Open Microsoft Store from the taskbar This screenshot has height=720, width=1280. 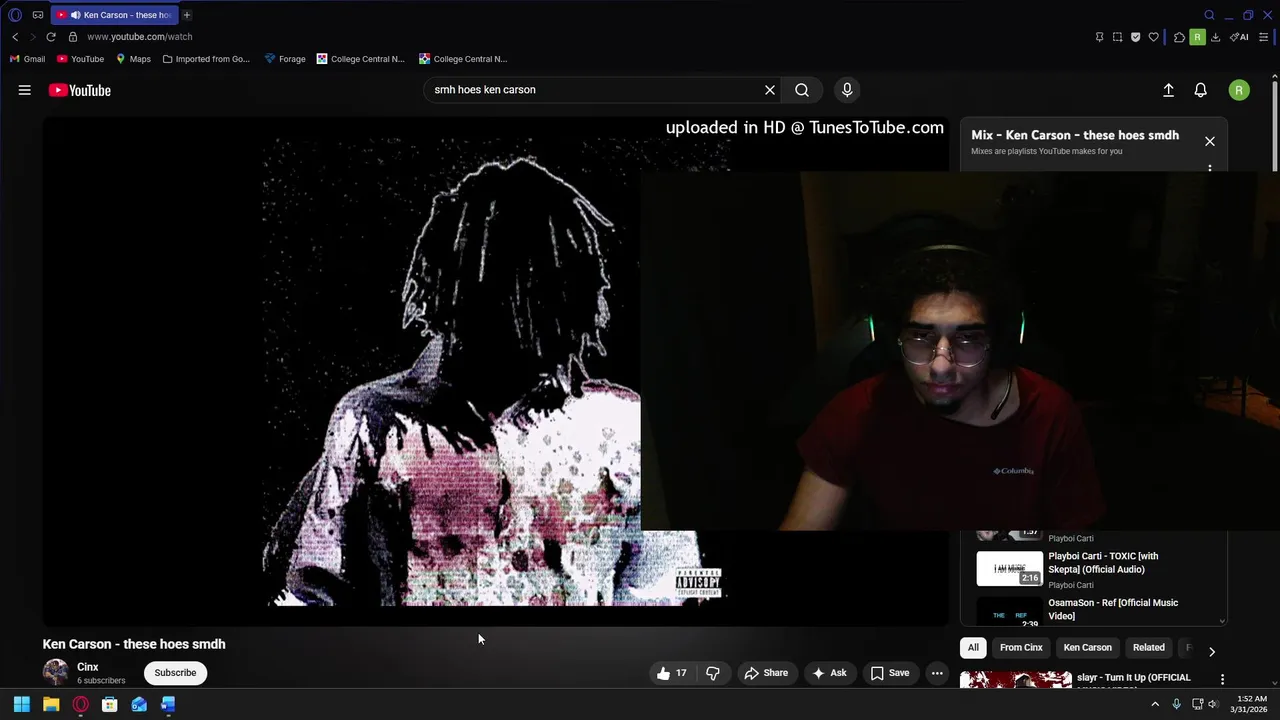(110, 704)
